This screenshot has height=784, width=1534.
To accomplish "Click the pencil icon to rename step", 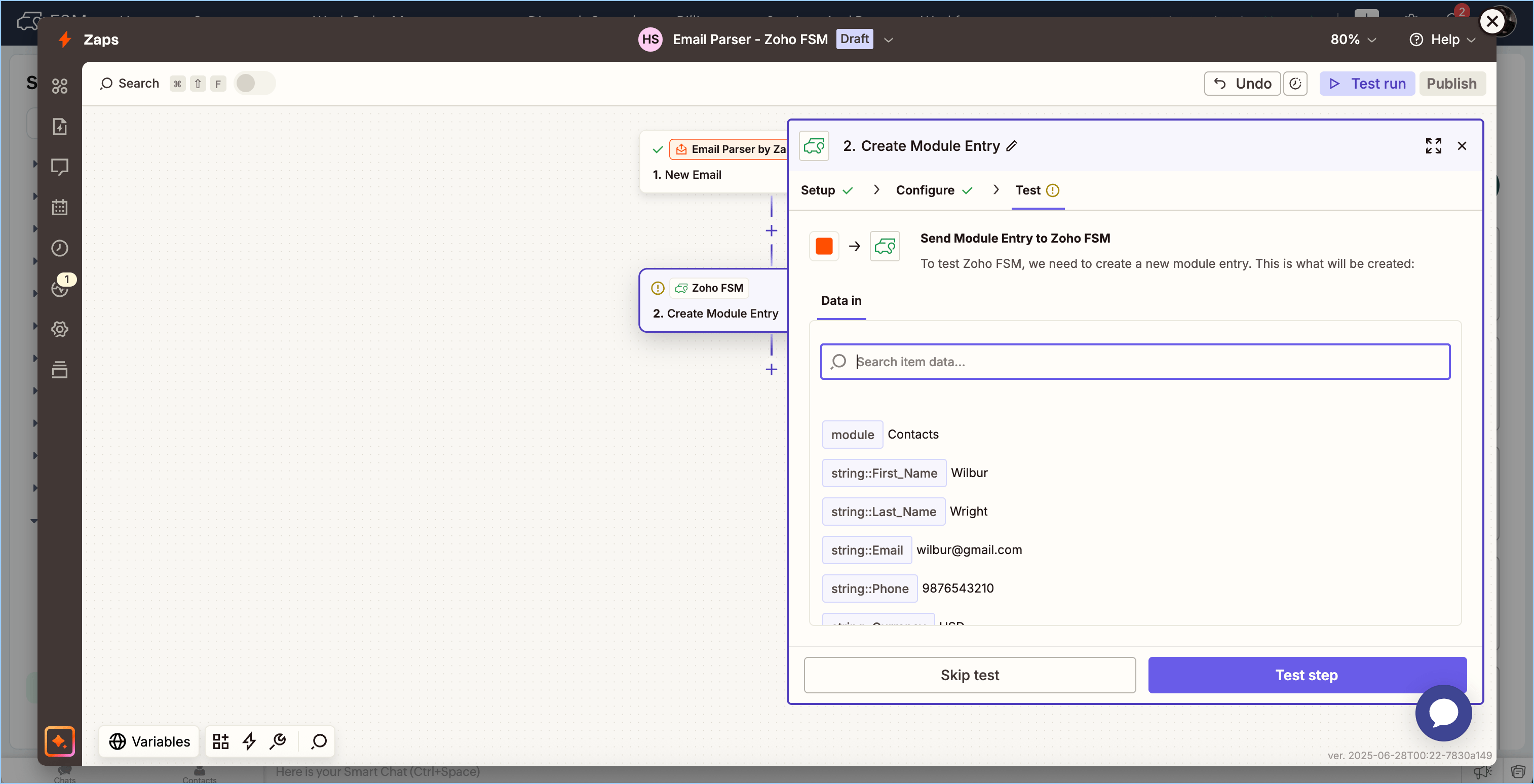I will click(x=1012, y=146).
